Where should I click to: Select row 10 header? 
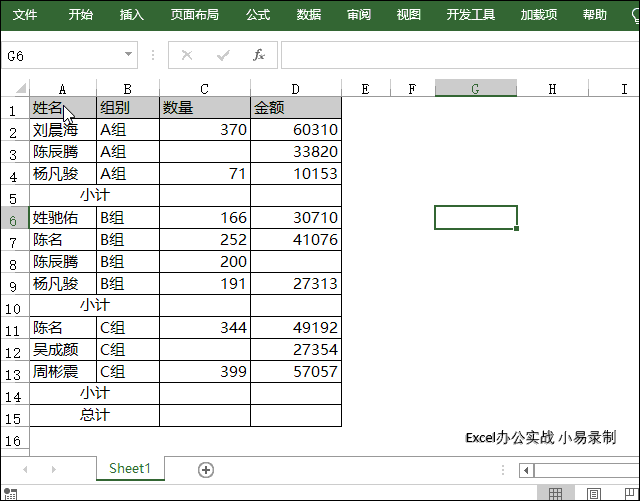pos(13,308)
